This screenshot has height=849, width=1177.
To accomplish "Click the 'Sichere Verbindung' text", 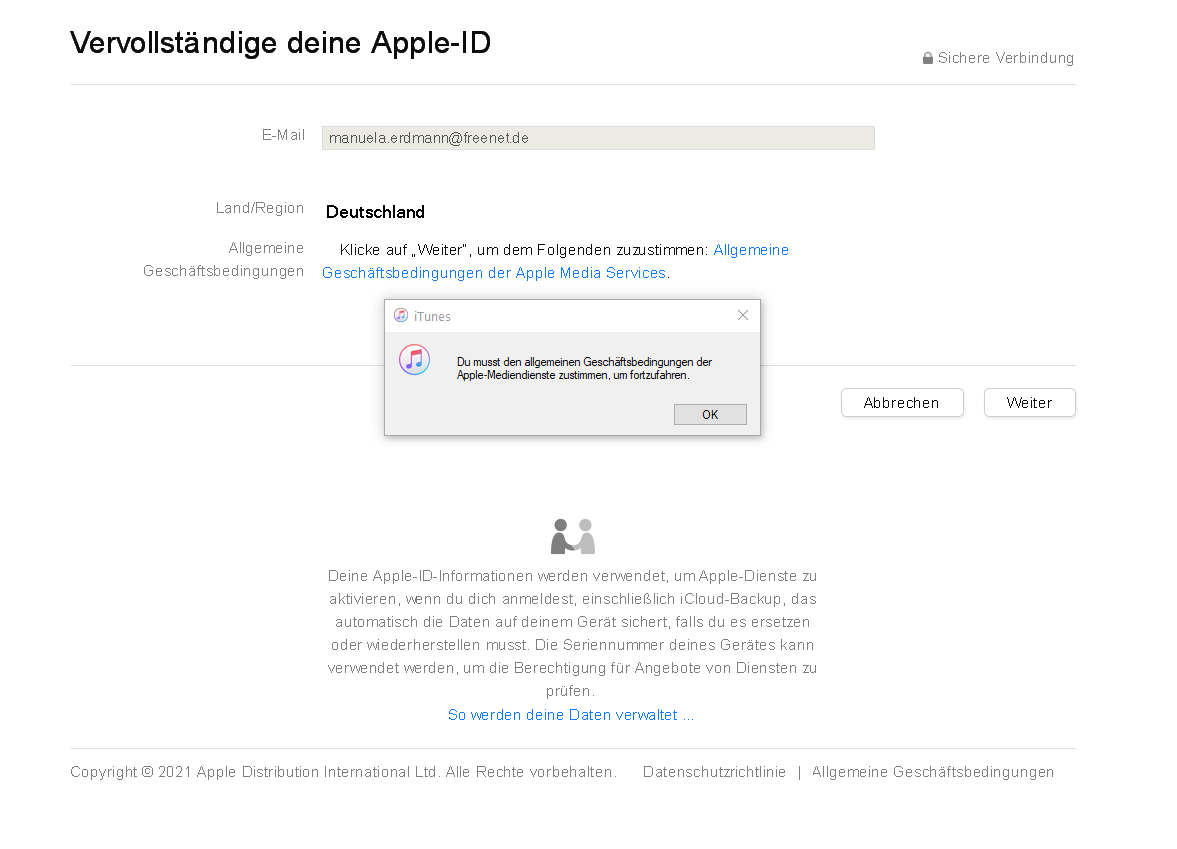I will tap(1005, 58).
